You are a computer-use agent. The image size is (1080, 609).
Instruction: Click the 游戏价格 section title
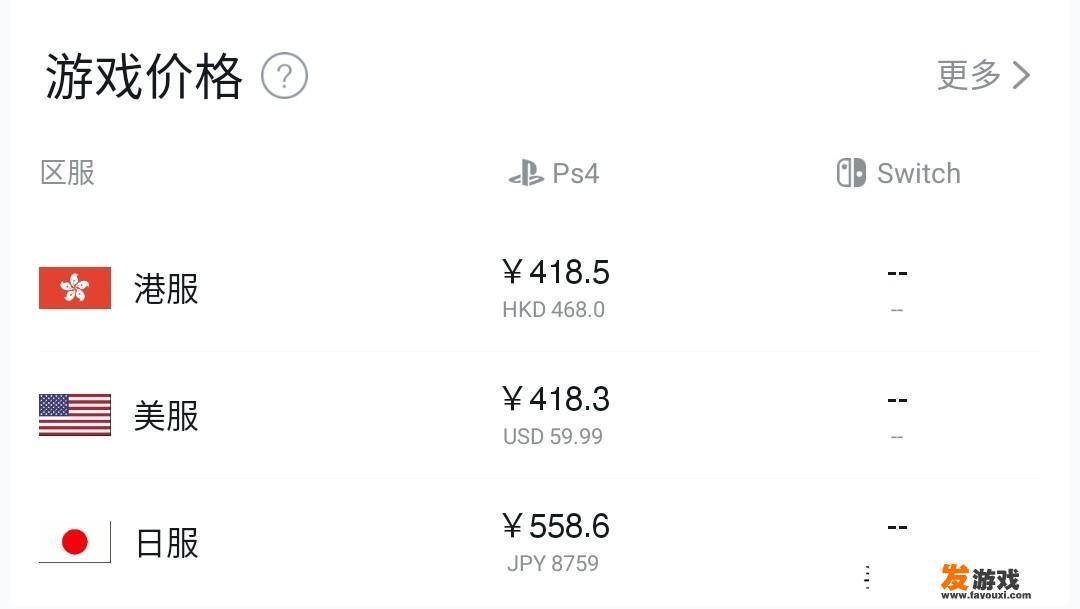click(x=144, y=76)
